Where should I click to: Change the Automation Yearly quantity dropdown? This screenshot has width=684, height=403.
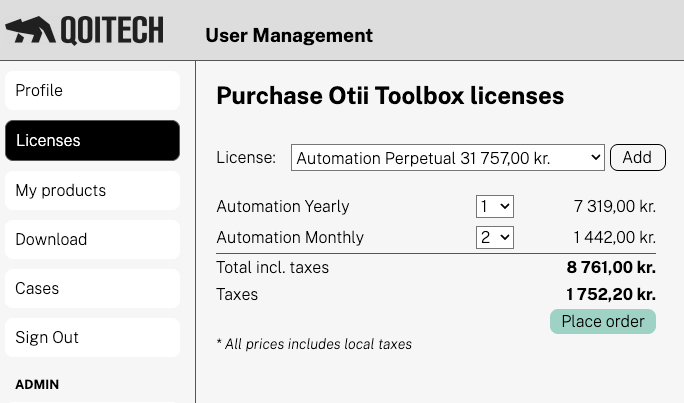495,206
